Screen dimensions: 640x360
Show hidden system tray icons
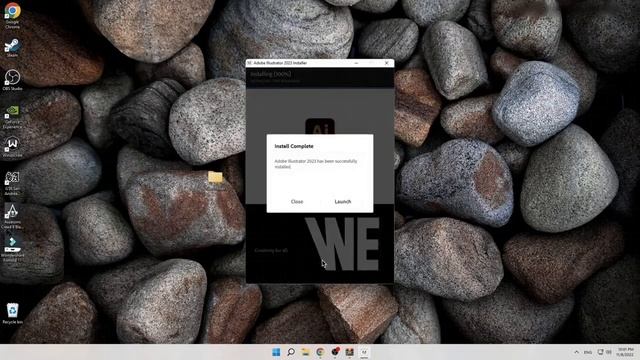pos(576,352)
